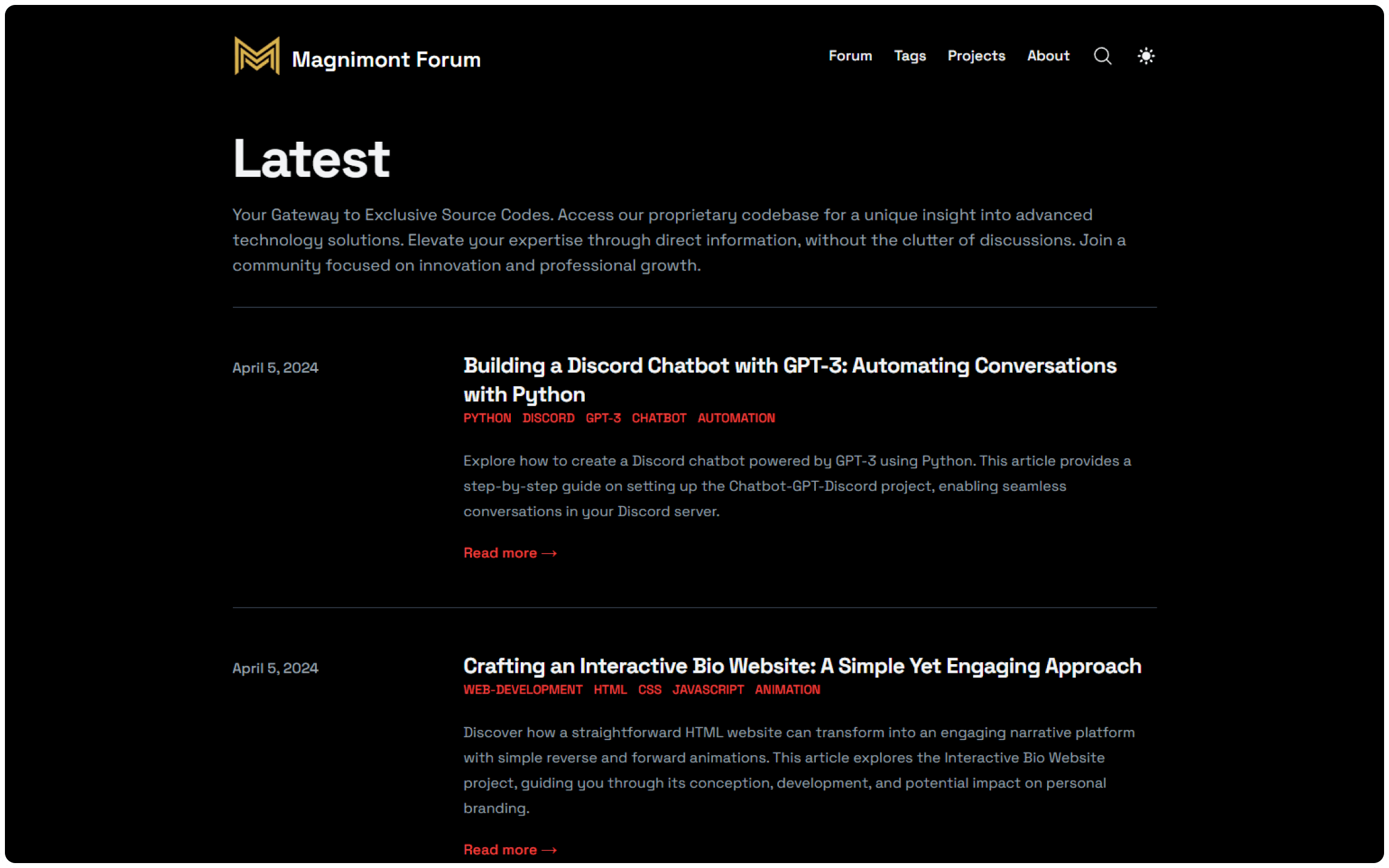Click the Magnimont Forum site title
The height and width of the screenshot is (868, 1389).
(386, 59)
